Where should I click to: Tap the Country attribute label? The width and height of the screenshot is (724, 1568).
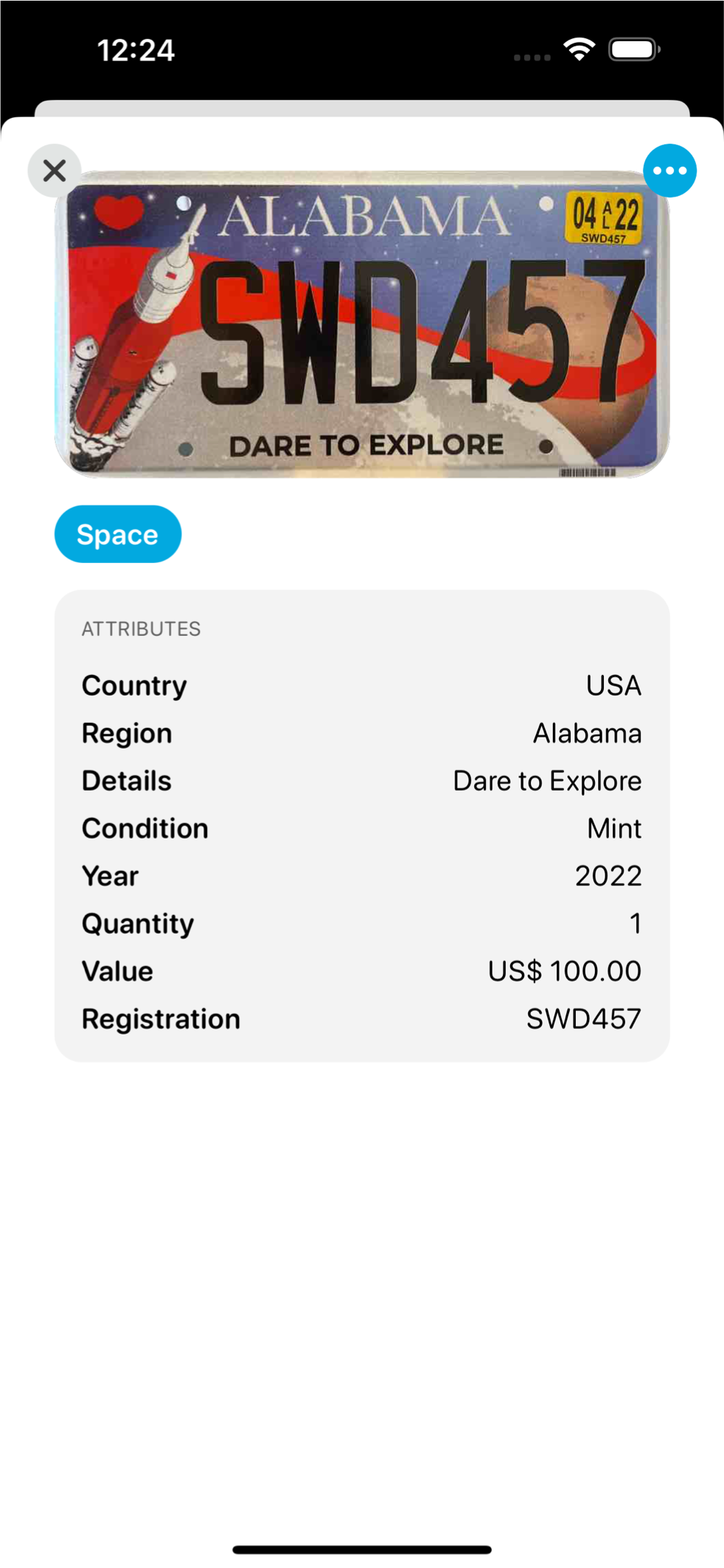pyautogui.click(x=134, y=686)
